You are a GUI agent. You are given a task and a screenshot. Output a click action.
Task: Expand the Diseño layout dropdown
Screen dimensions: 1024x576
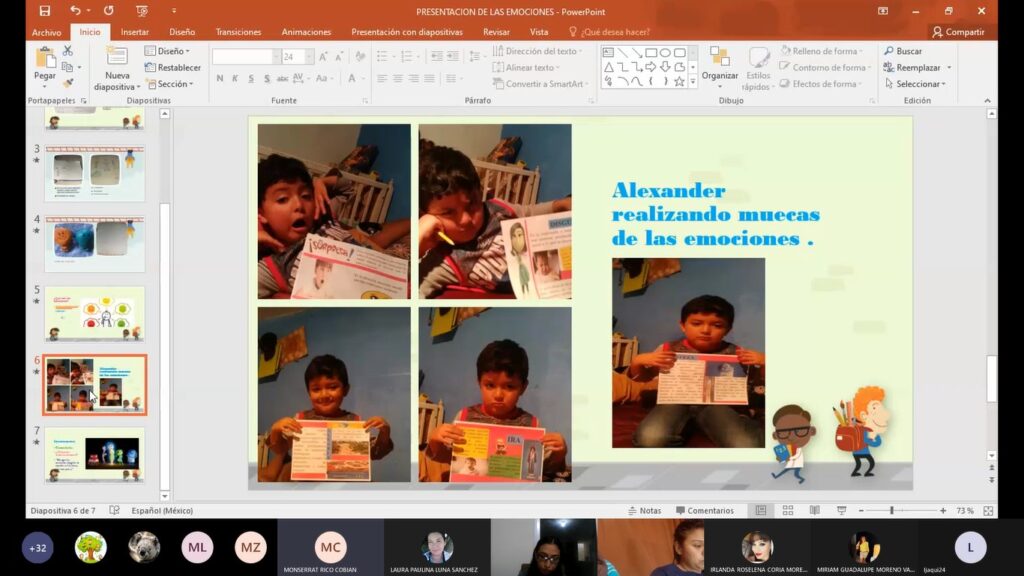(x=167, y=51)
